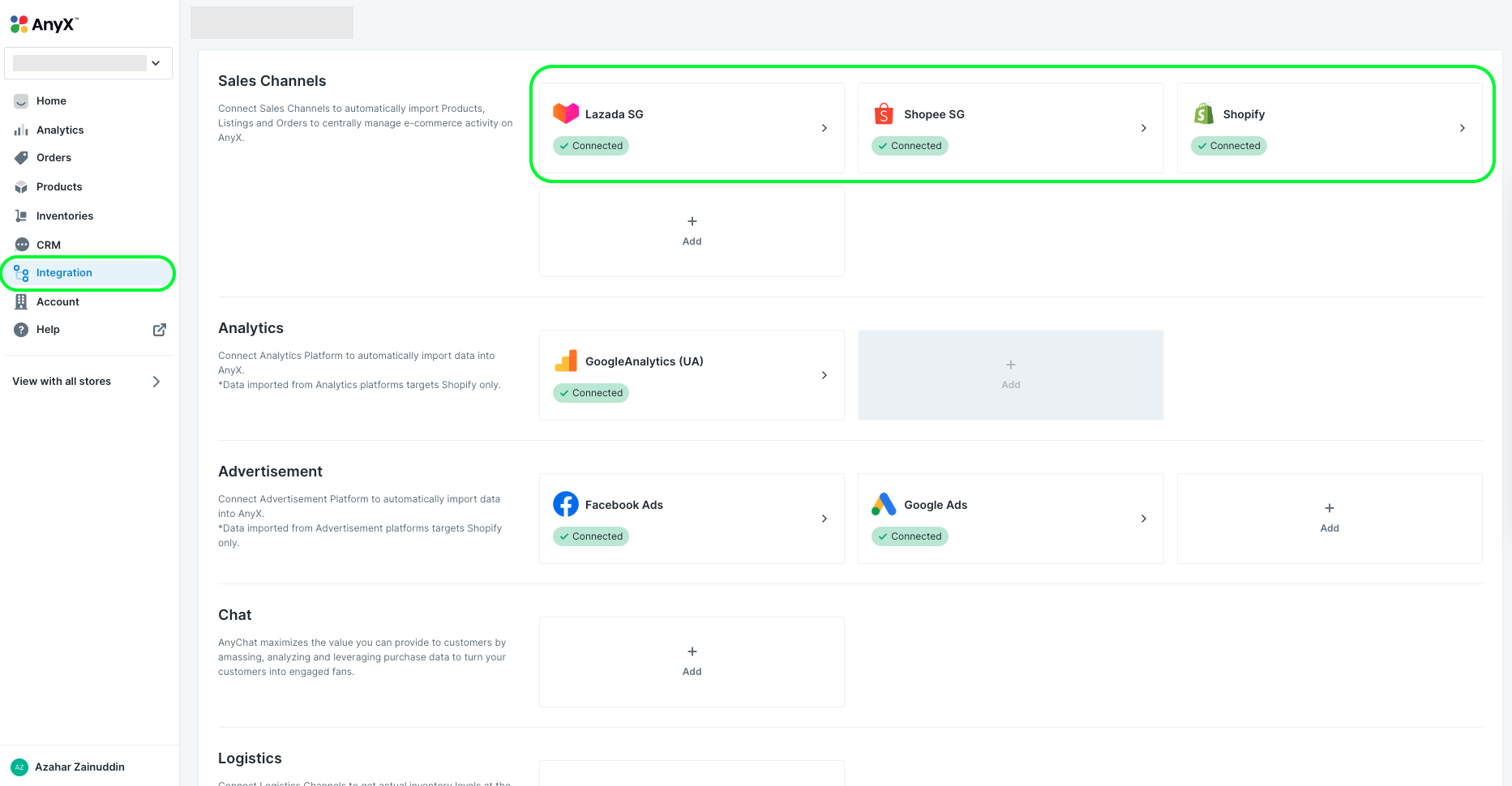
Task: Click the Lazada heart logo
Action: tap(566, 113)
